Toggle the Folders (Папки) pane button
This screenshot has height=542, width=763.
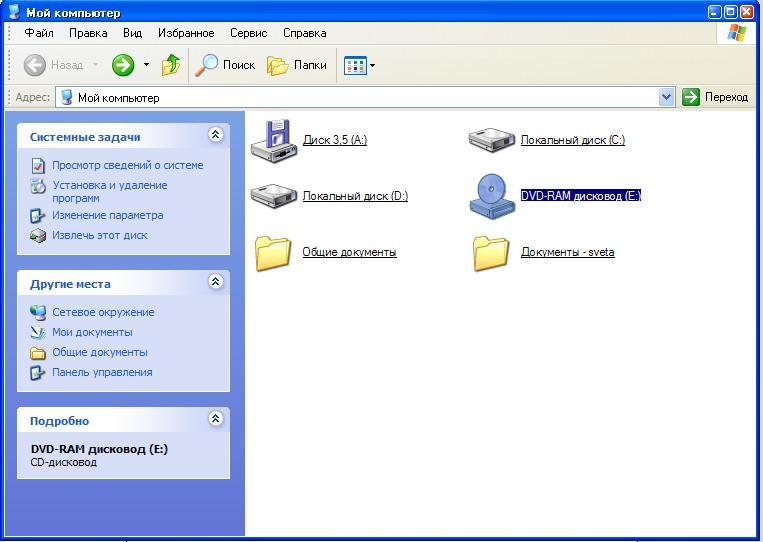(x=297, y=65)
